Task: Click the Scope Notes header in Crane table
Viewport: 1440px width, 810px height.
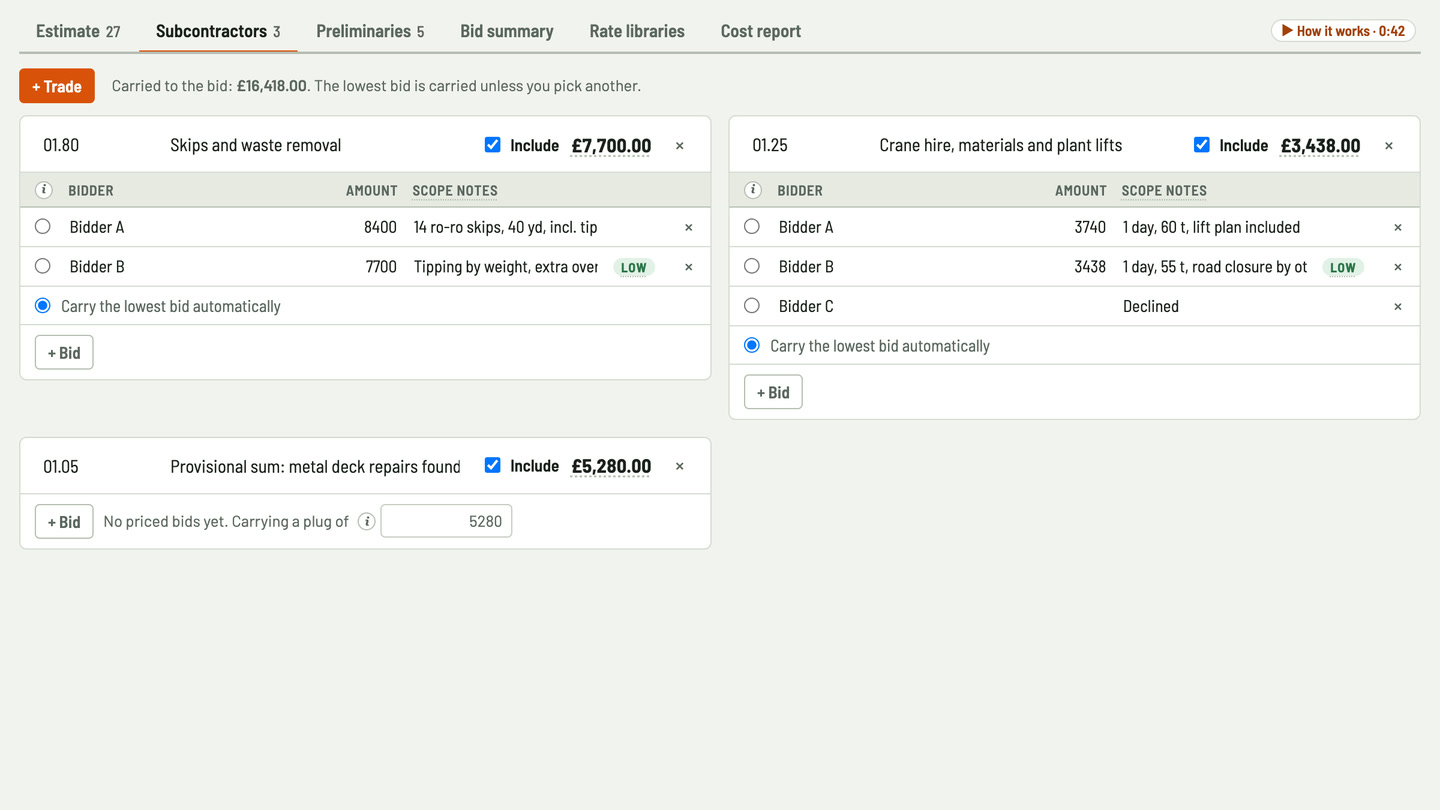Action: 1164,190
